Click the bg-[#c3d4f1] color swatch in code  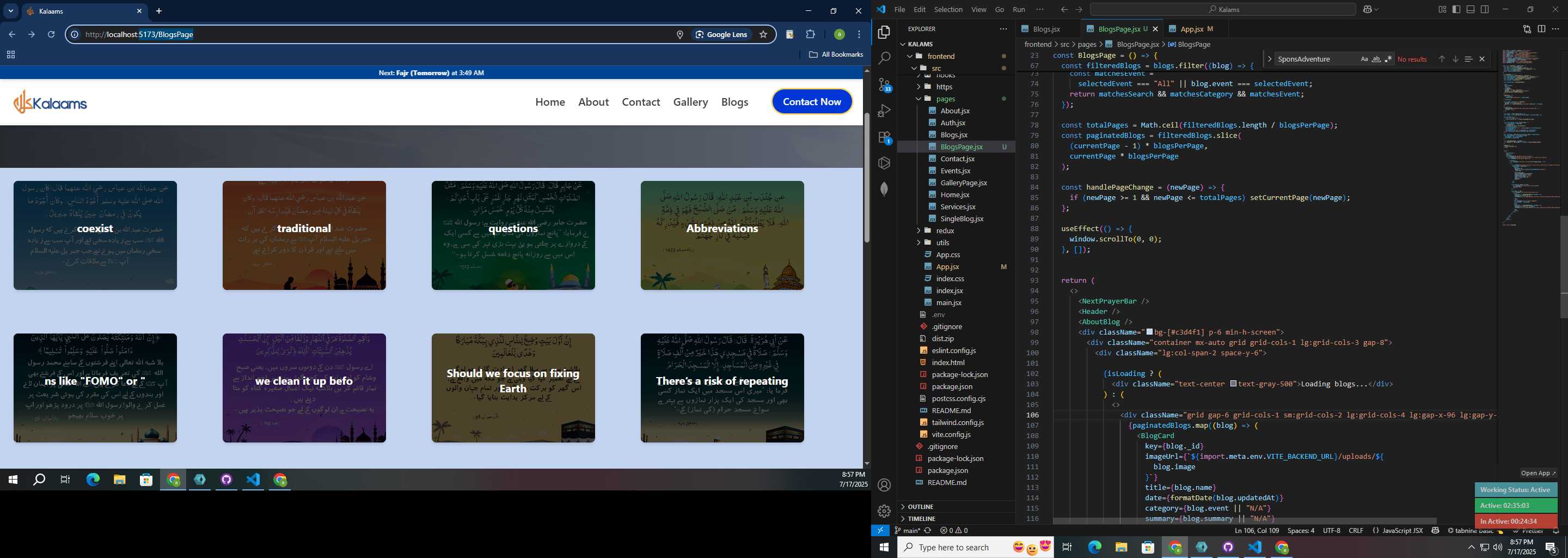[1149, 332]
